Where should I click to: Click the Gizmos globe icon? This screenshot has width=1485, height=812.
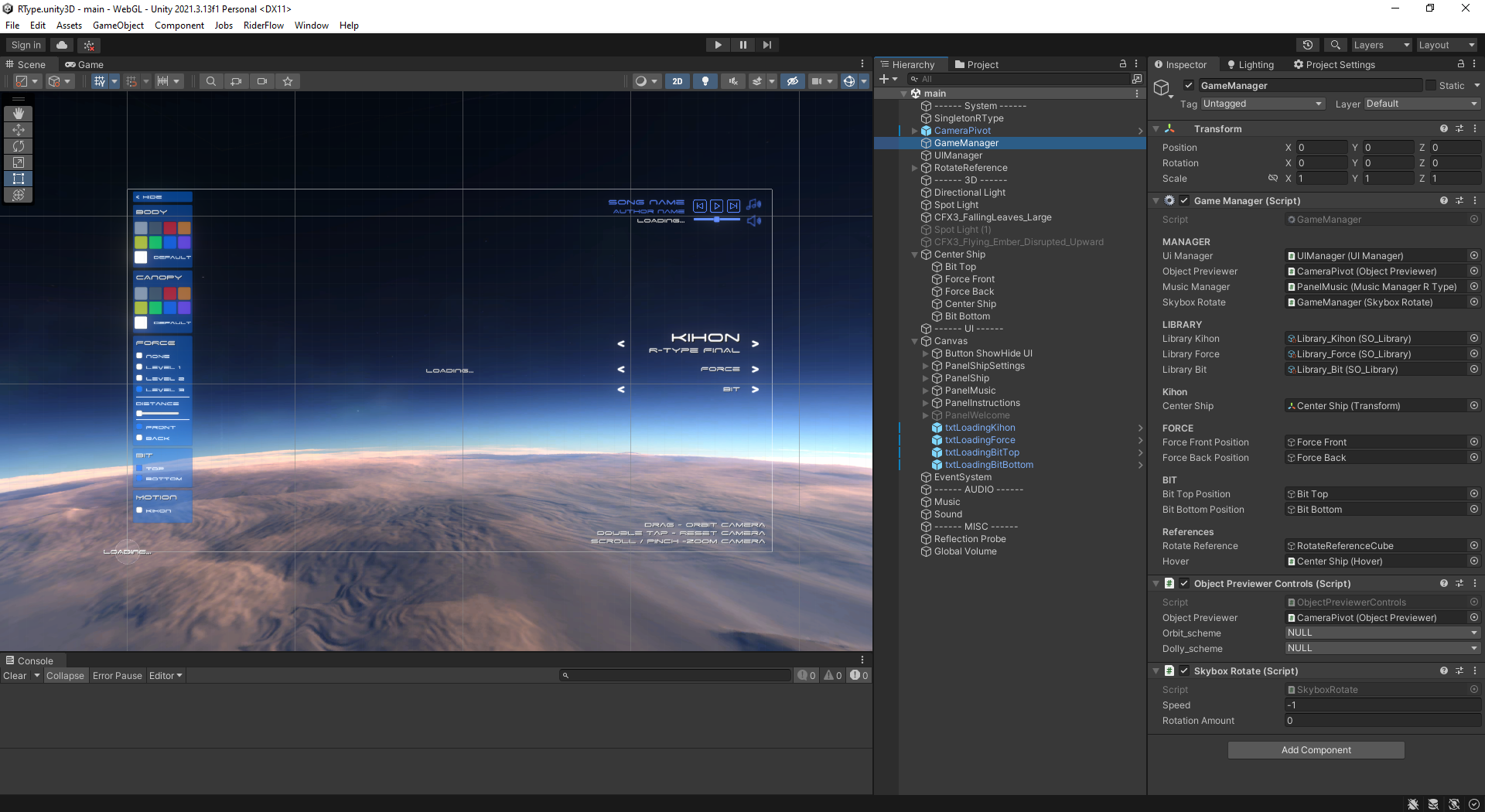pyautogui.click(x=849, y=81)
